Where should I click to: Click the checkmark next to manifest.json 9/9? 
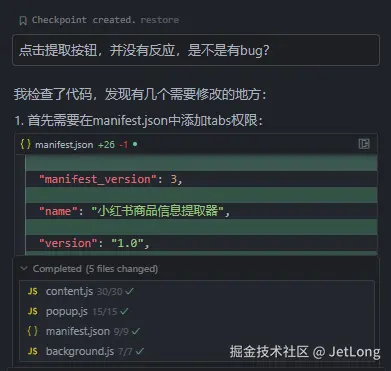click(136, 331)
